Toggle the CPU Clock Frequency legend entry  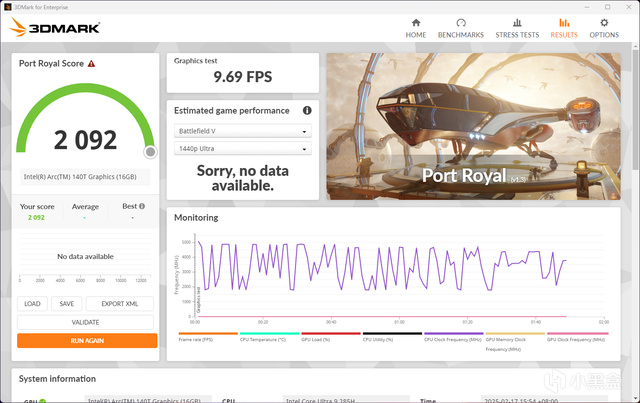point(453,339)
